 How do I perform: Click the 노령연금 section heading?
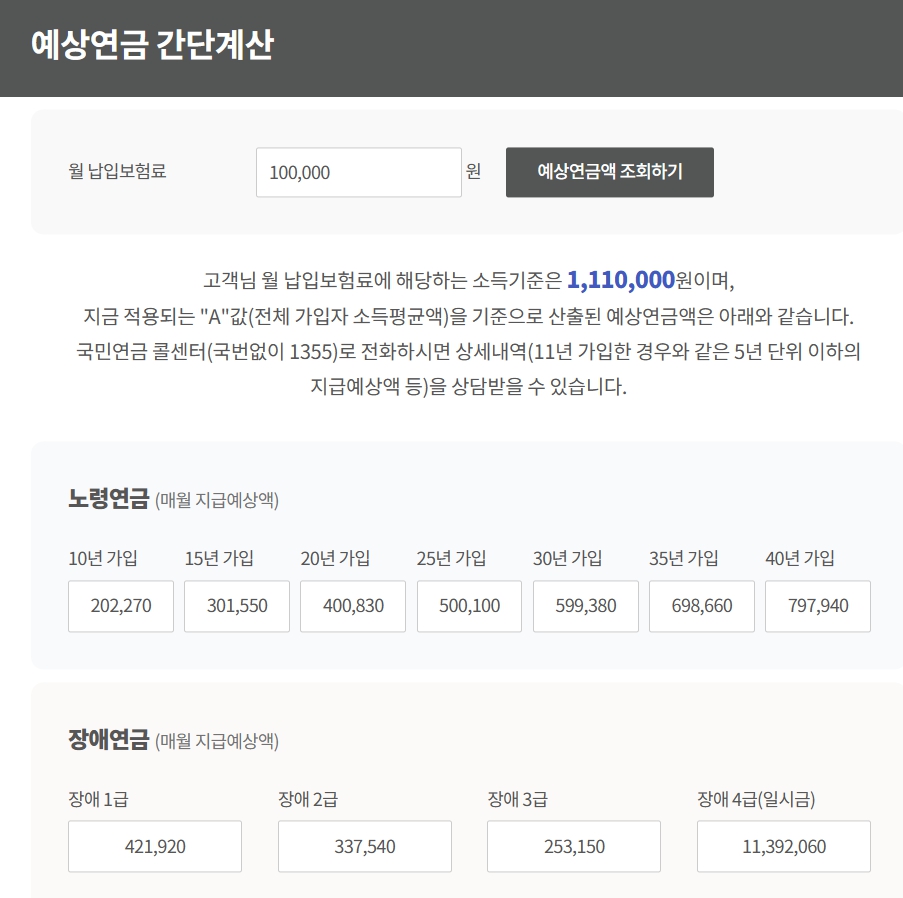[x=109, y=499]
